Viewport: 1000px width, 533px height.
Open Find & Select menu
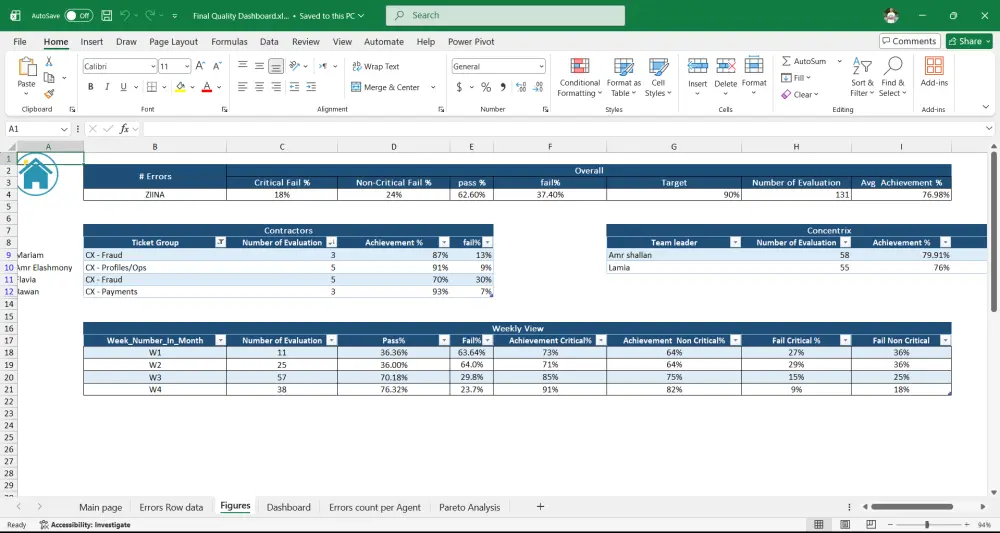point(893,78)
